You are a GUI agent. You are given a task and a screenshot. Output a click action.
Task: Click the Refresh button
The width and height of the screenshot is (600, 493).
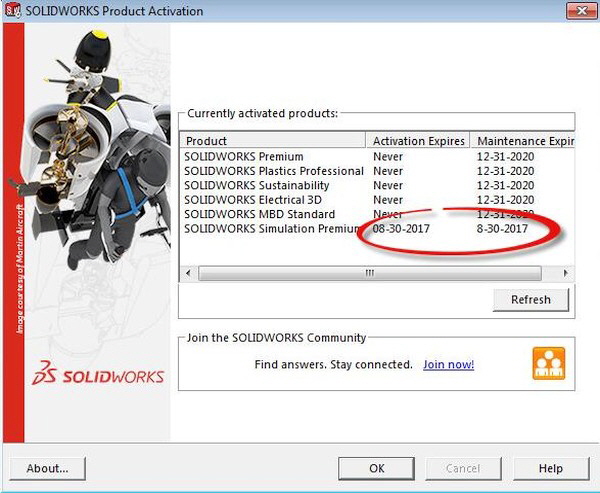point(531,299)
